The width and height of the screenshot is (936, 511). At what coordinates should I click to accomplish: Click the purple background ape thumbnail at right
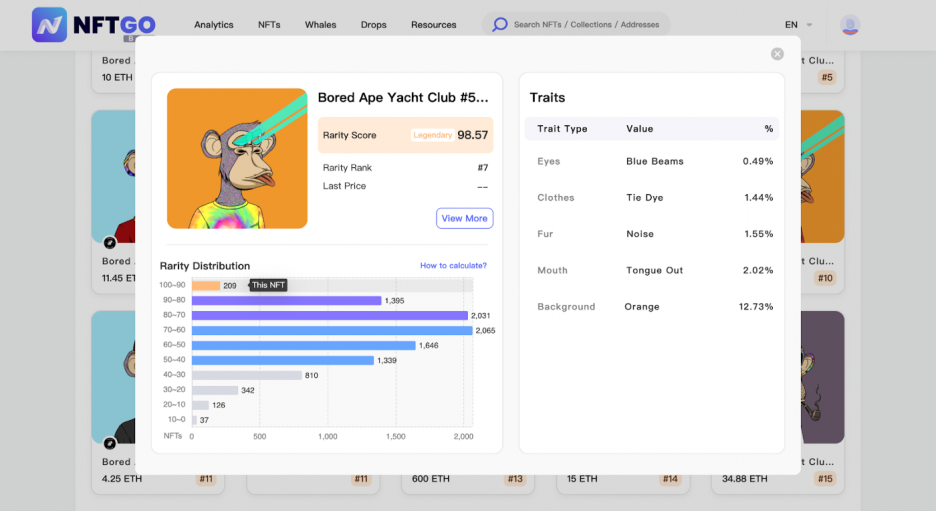tap(823, 377)
